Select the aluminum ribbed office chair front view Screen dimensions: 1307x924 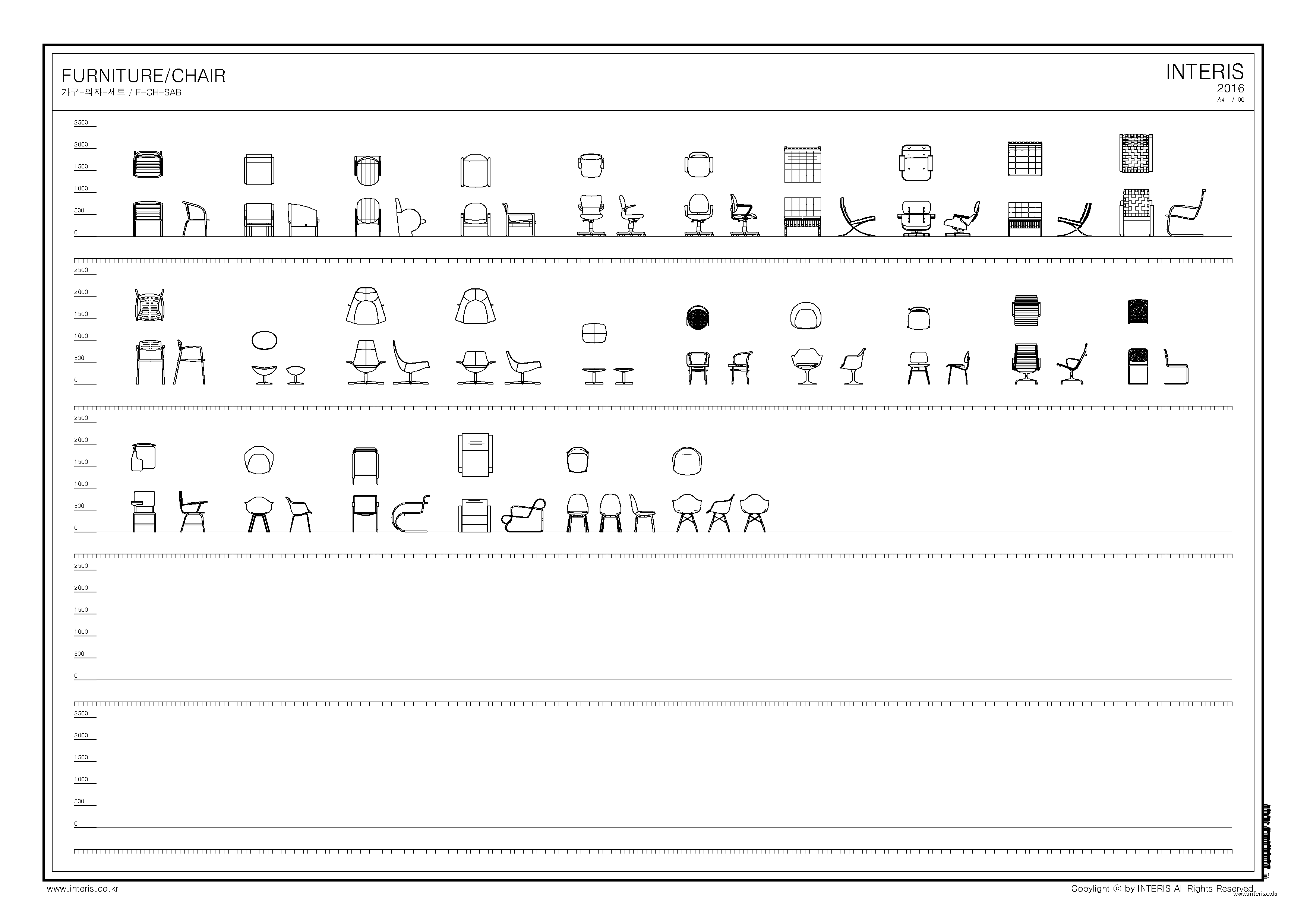(x=1026, y=364)
